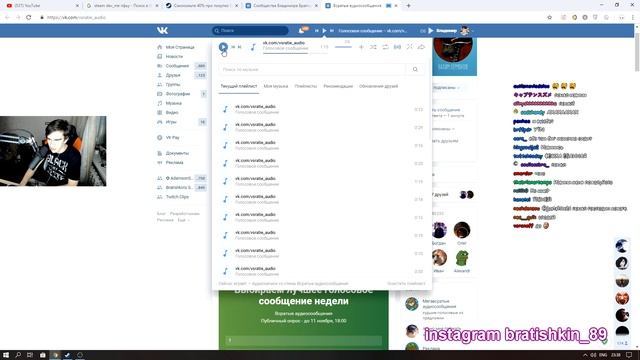The height and width of the screenshot is (360, 640).
Task: Switch to the YouTube browser tab
Action: coord(43,6)
